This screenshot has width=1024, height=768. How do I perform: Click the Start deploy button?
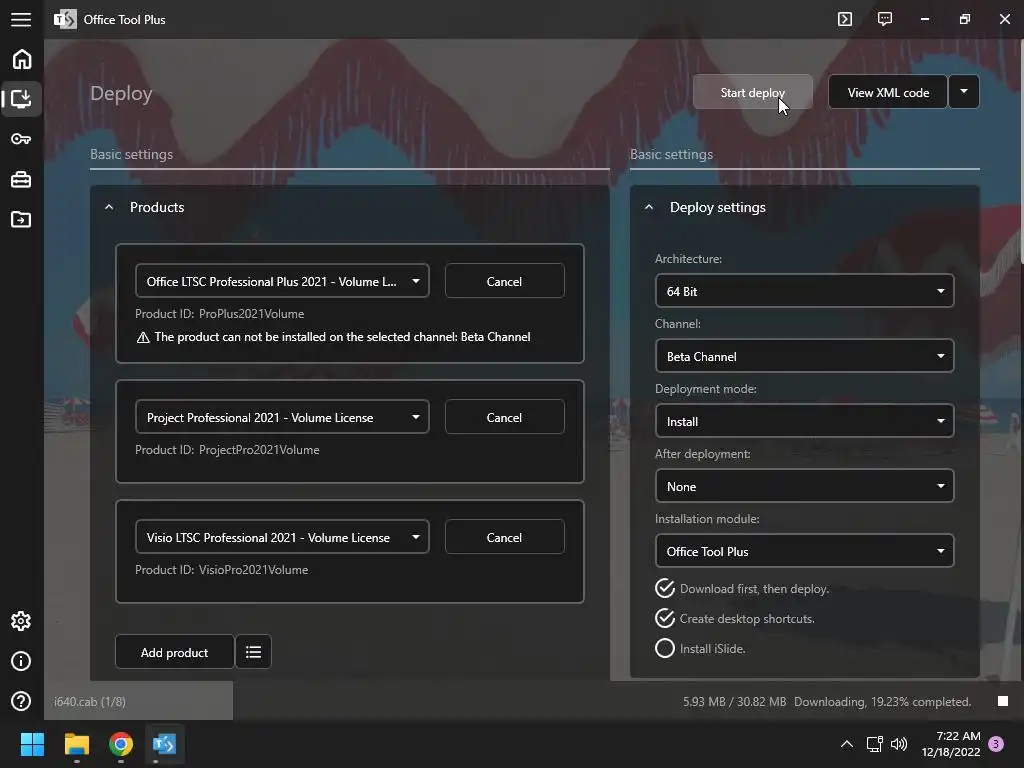pyautogui.click(x=752, y=92)
